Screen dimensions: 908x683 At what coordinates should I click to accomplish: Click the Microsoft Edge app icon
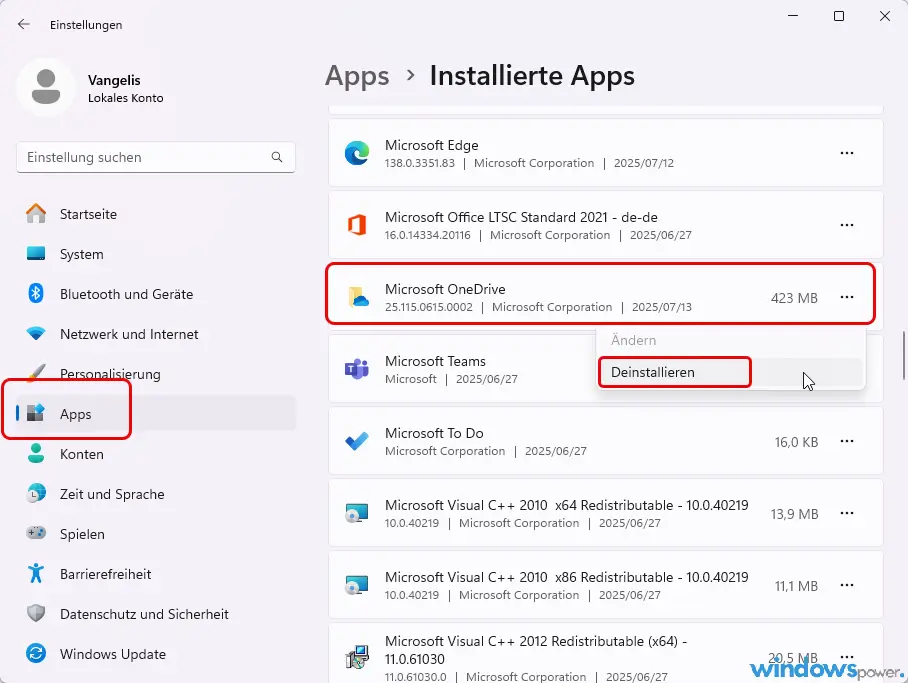pyautogui.click(x=357, y=153)
